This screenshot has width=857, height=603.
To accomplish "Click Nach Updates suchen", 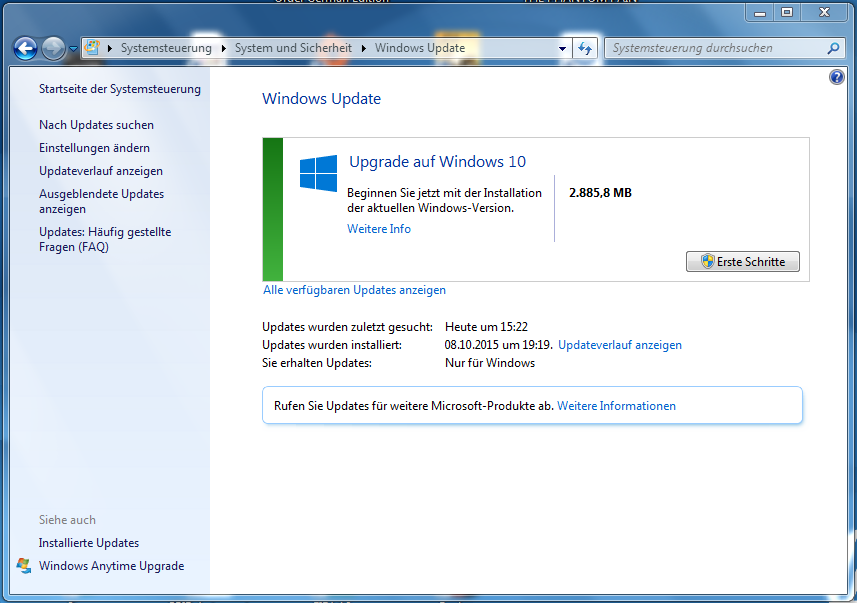I will pyautogui.click(x=96, y=125).
